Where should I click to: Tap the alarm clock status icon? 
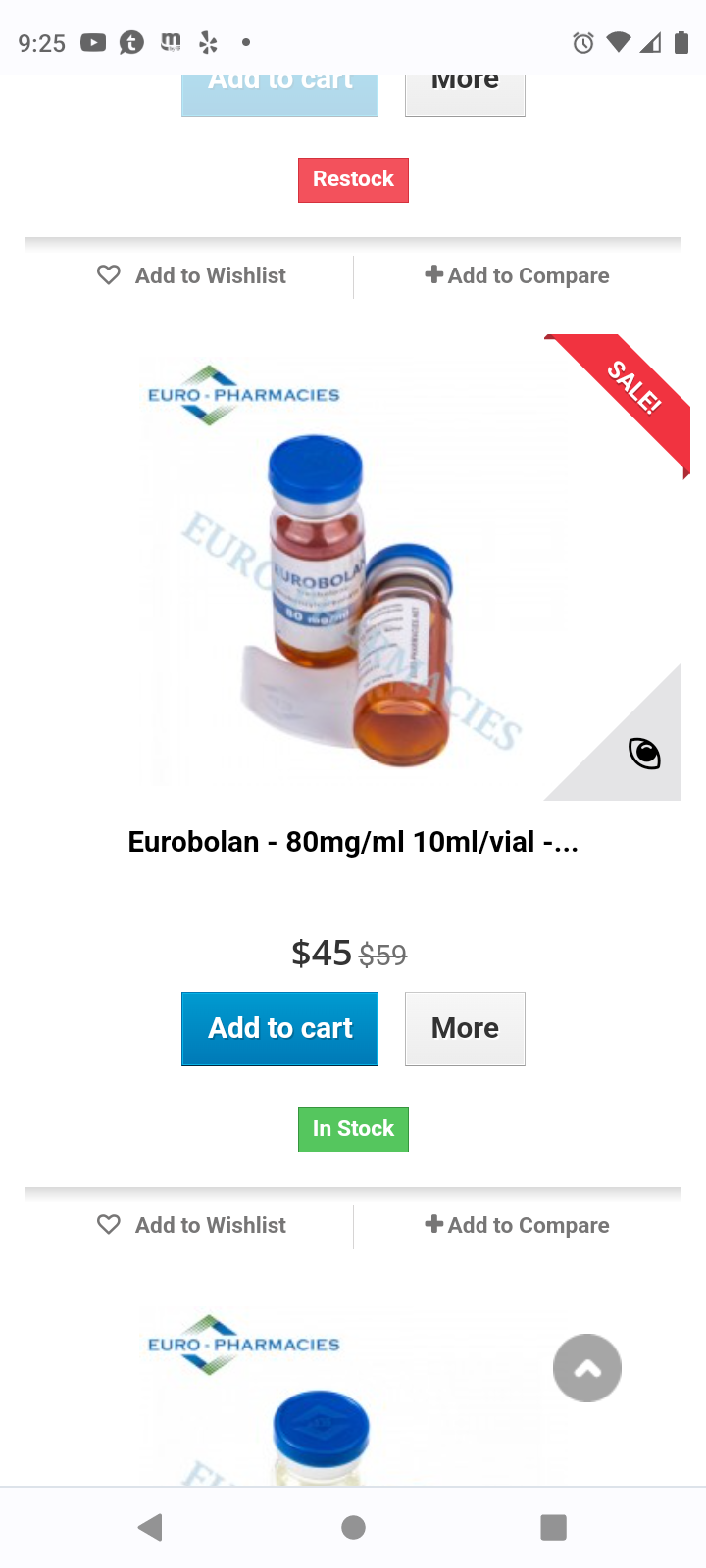[583, 42]
